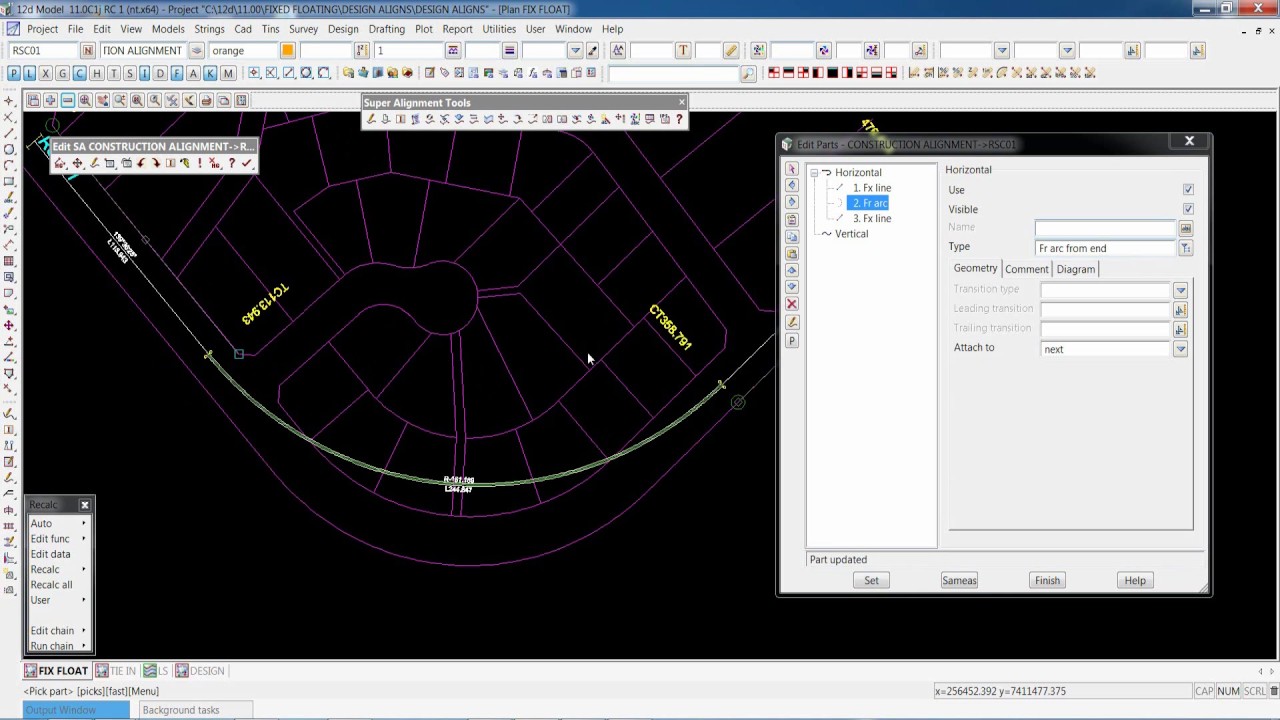Click the Finish button
The width and height of the screenshot is (1280, 720).
(1047, 580)
